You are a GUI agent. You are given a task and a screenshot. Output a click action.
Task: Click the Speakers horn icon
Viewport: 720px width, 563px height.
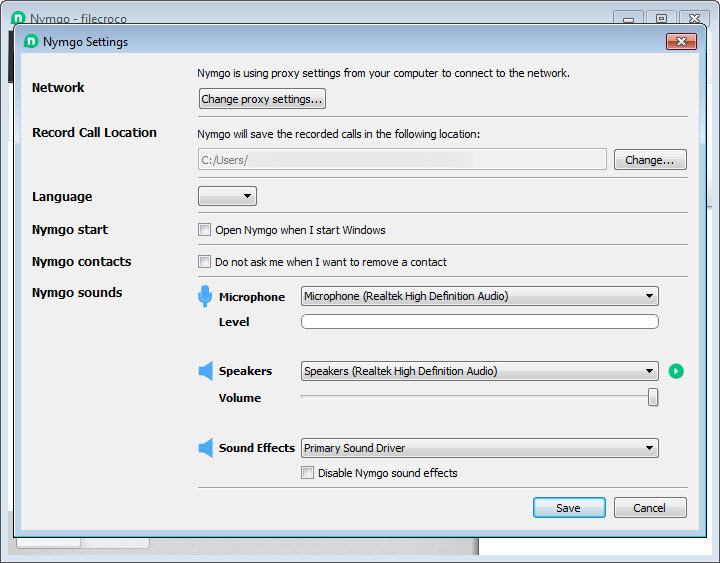tap(206, 371)
